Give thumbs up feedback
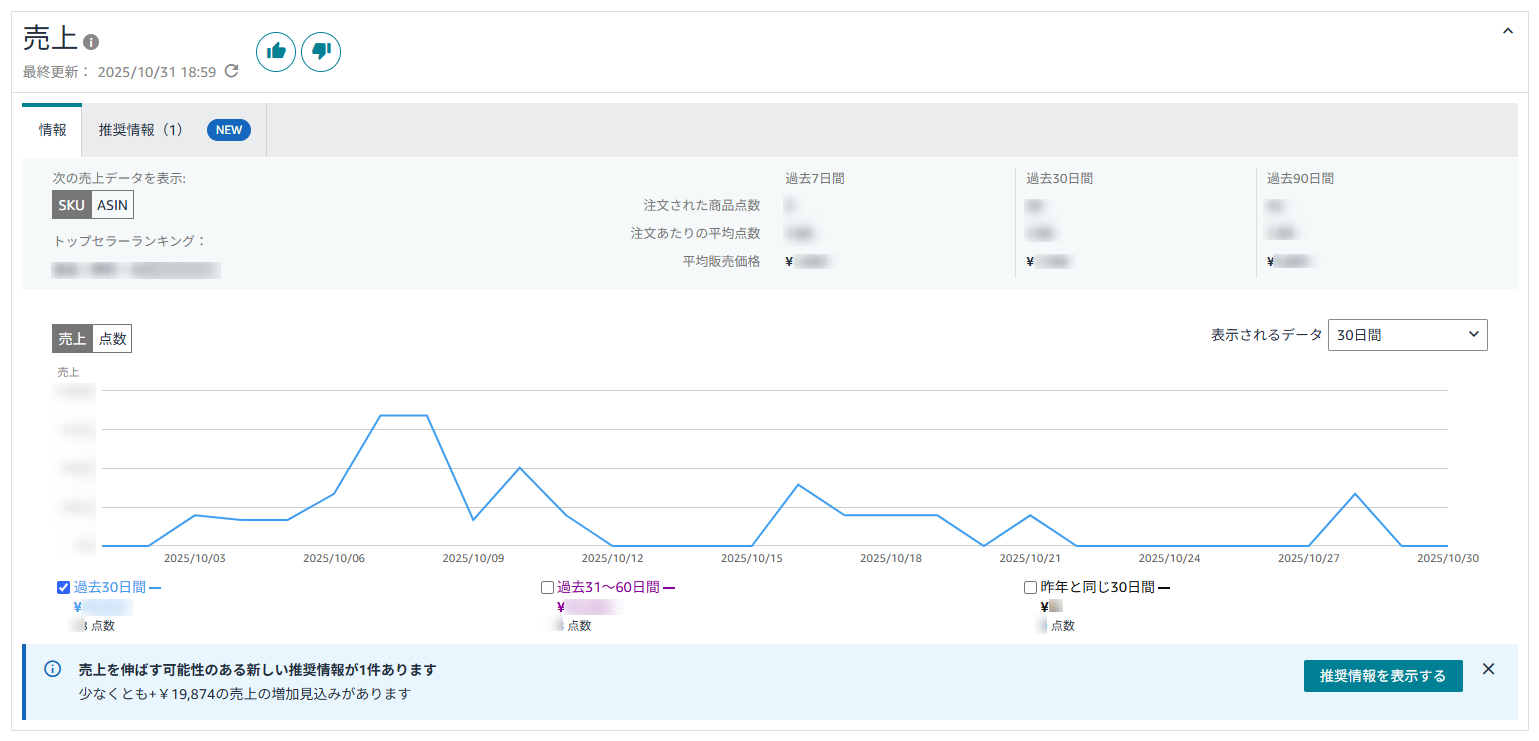 click(x=276, y=52)
